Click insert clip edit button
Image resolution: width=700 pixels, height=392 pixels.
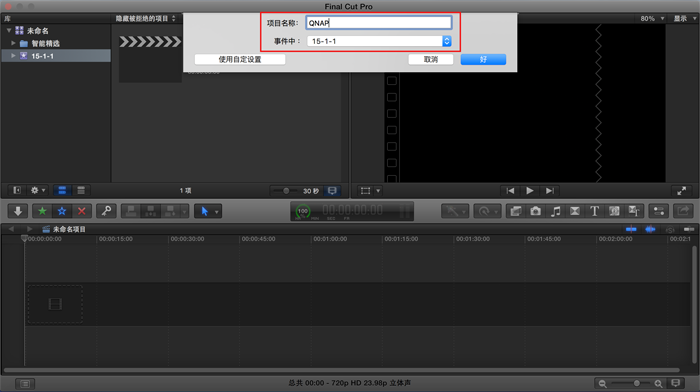click(150, 211)
